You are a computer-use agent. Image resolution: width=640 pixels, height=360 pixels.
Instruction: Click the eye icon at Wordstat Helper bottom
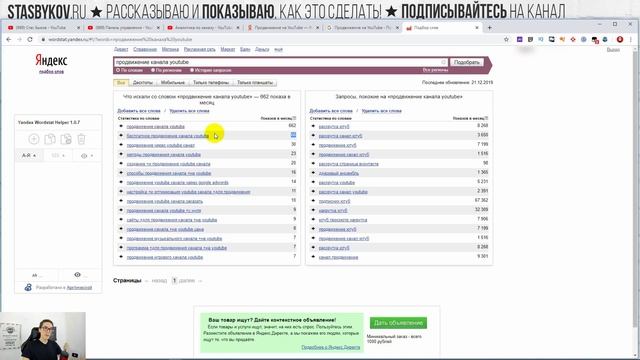point(78,275)
